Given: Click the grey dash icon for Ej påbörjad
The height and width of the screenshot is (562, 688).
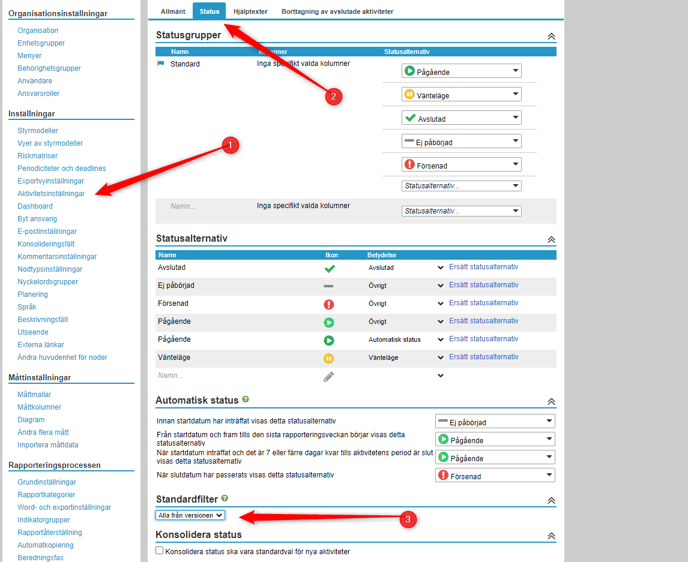Looking at the screenshot, I should coord(329,286).
